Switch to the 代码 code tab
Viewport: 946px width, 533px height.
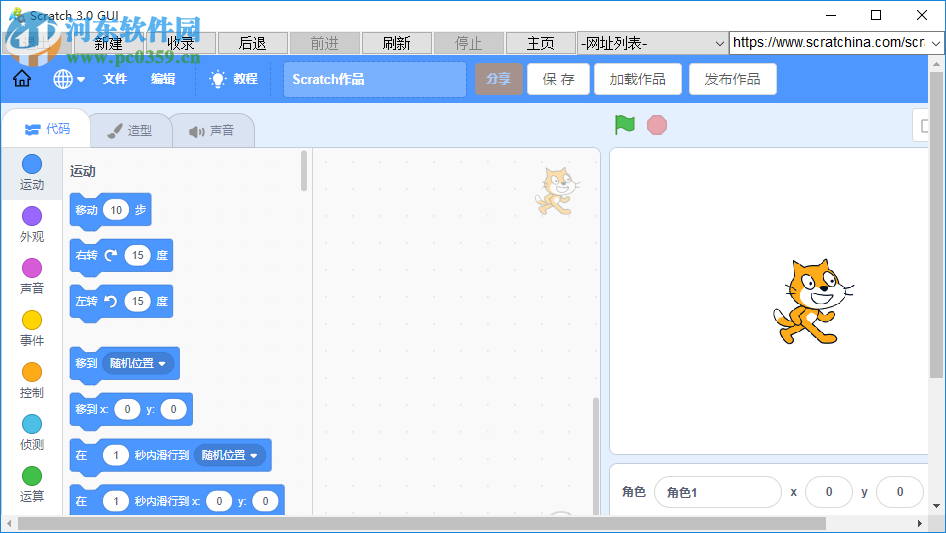[47, 129]
